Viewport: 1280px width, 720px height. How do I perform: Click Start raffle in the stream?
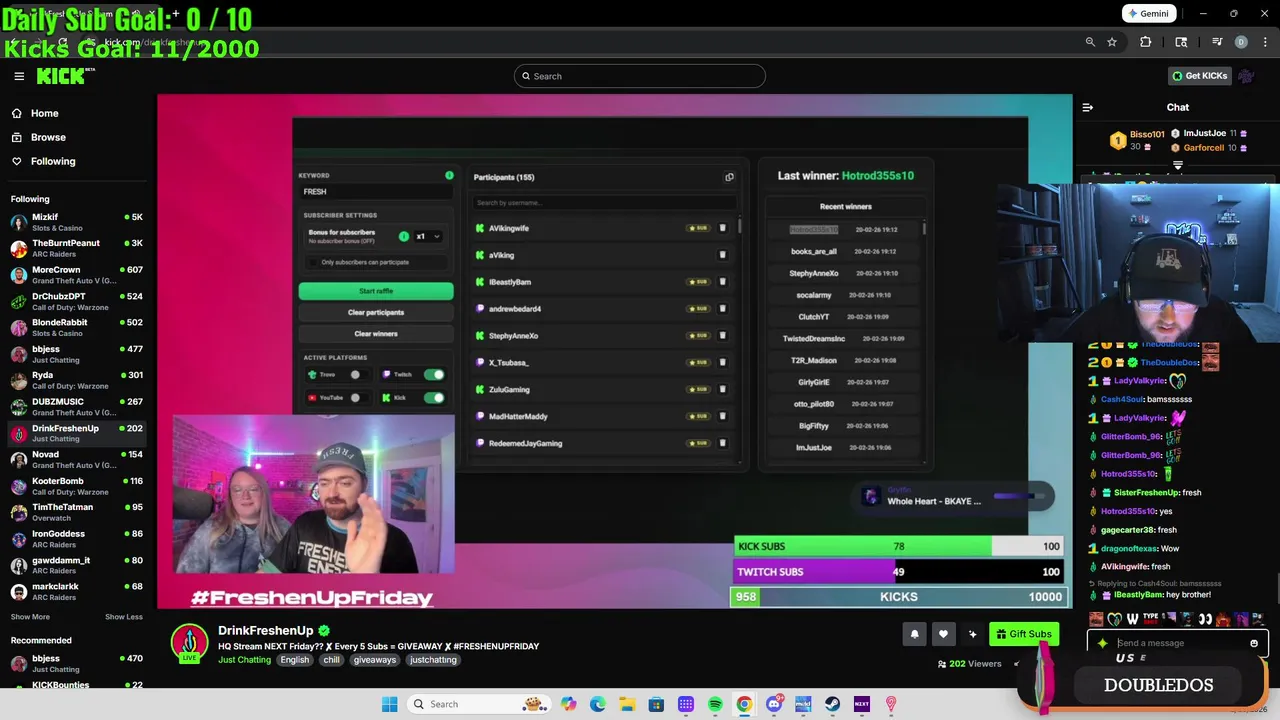(376, 291)
